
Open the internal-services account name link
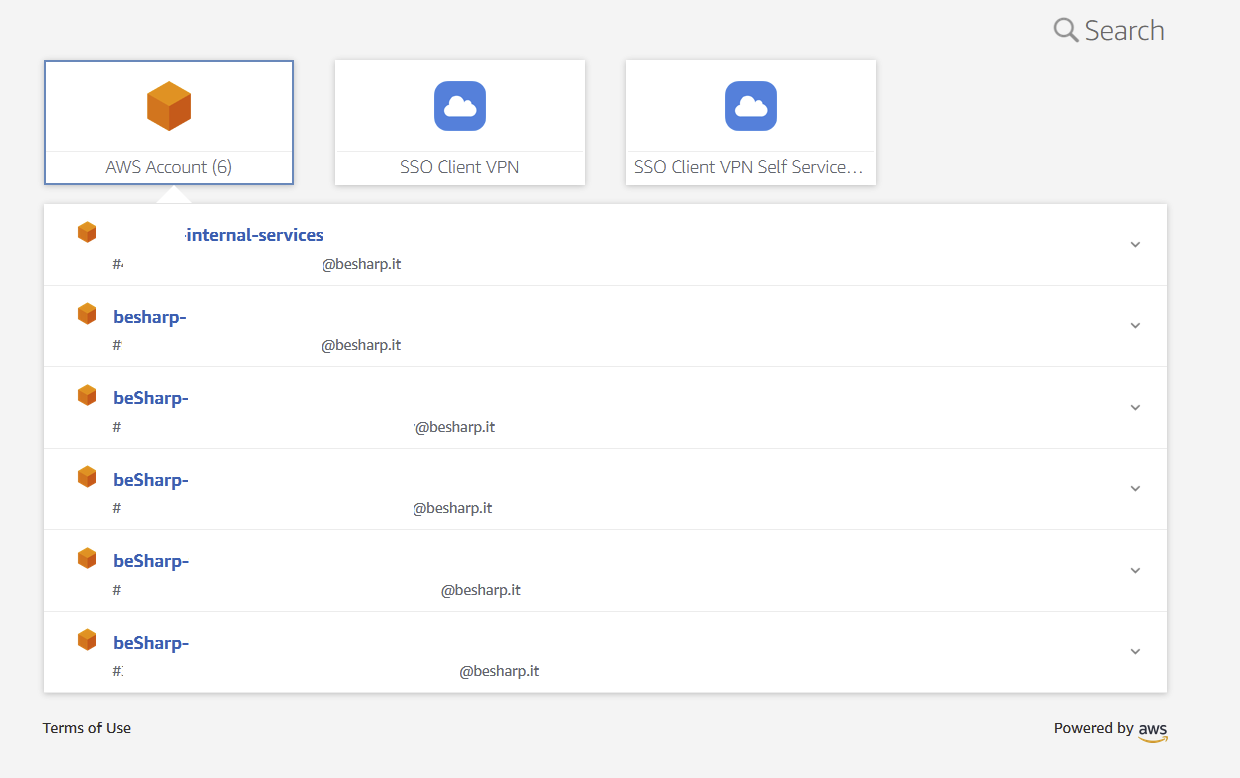254,235
